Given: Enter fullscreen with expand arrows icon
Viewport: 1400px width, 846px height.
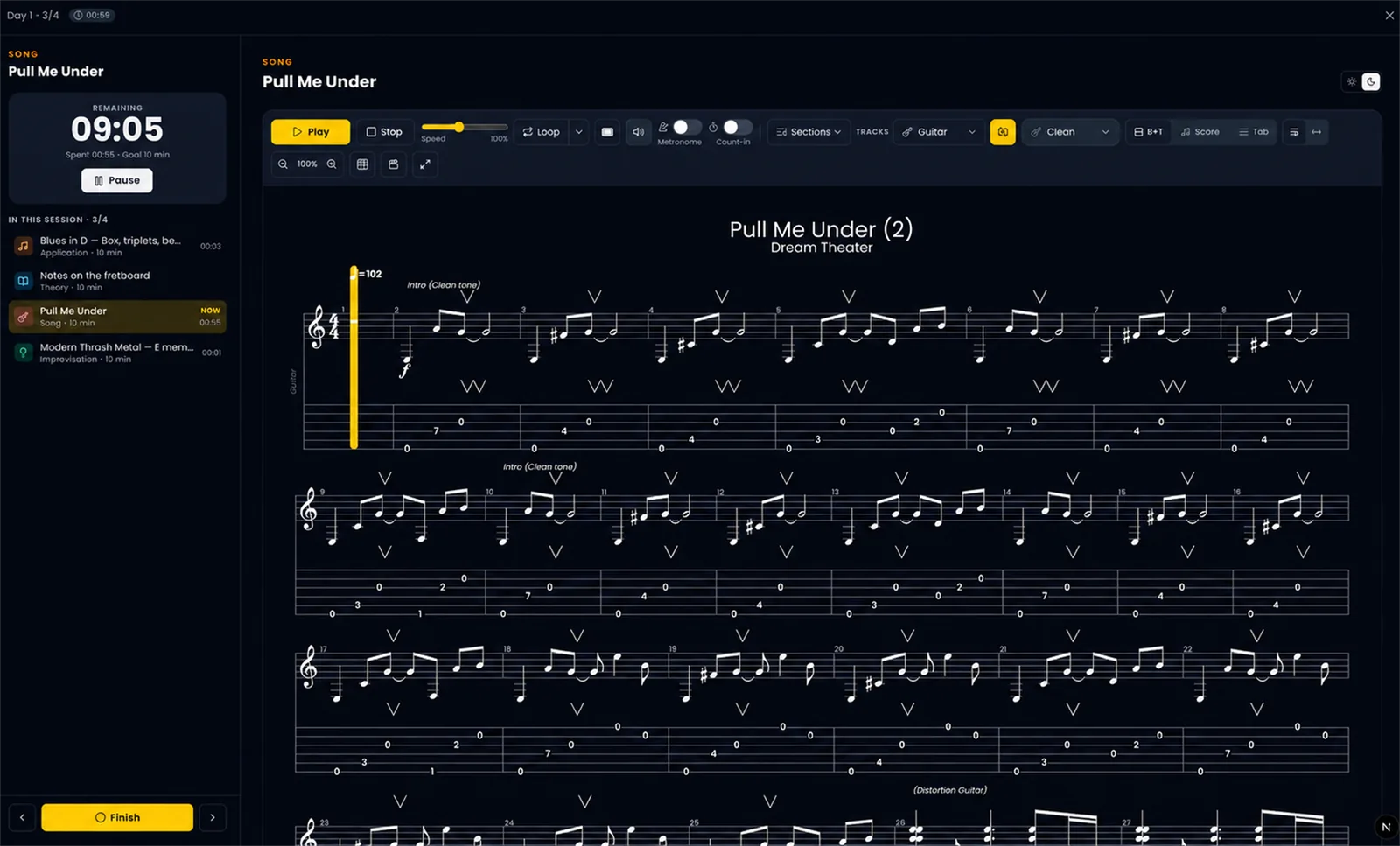Looking at the screenshot, I should point(425,164).
